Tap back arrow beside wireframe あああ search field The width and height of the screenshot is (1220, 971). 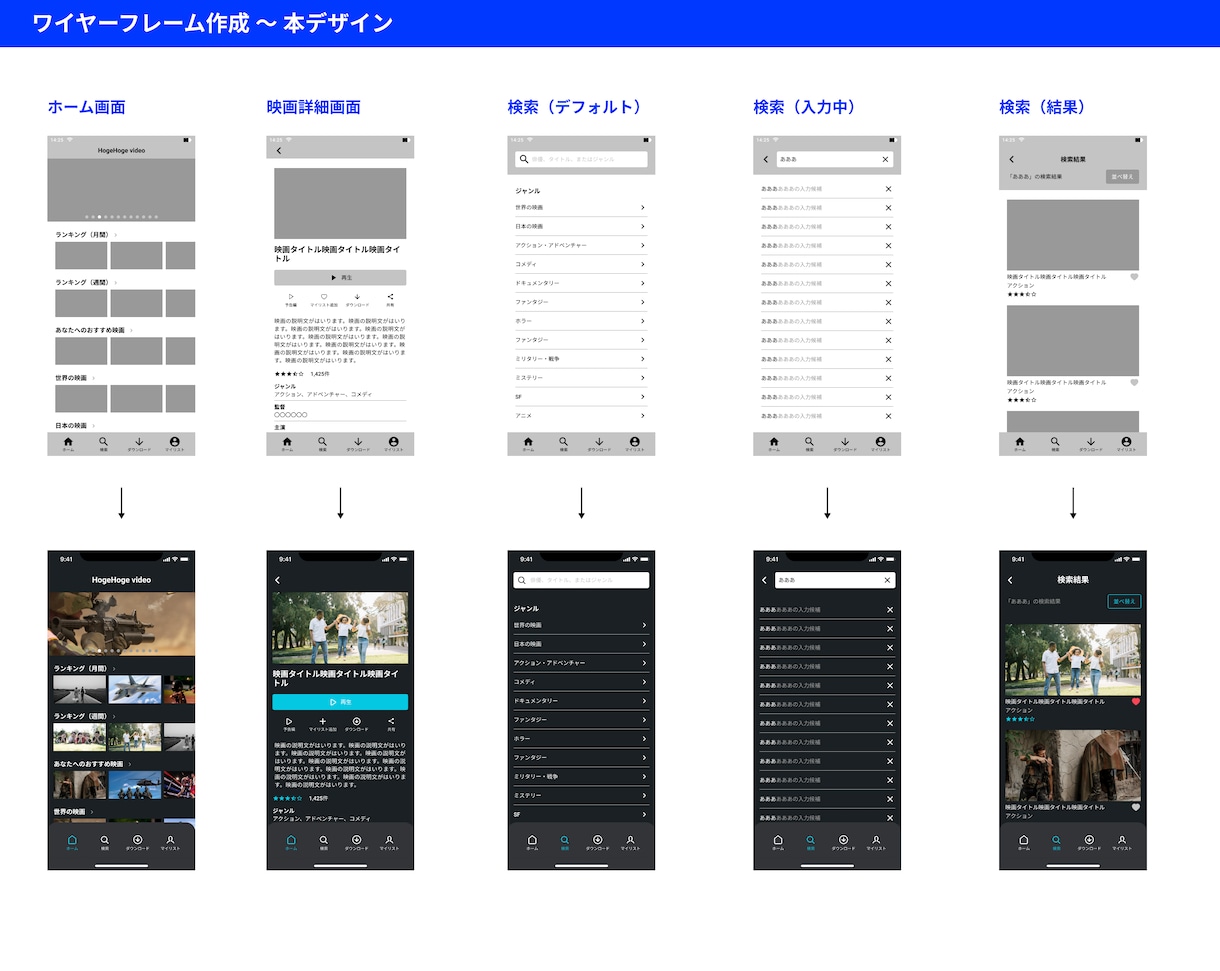pos(766,159)
